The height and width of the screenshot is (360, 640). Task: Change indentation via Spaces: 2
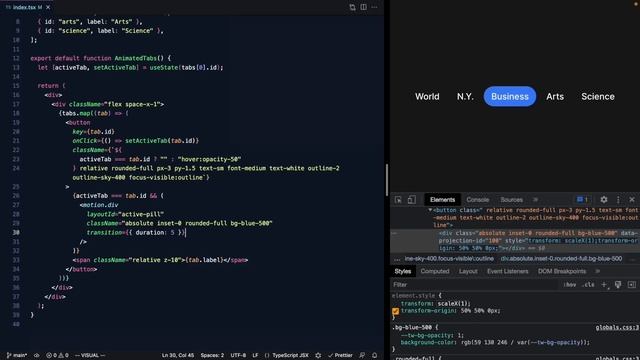tap(212, 356)
